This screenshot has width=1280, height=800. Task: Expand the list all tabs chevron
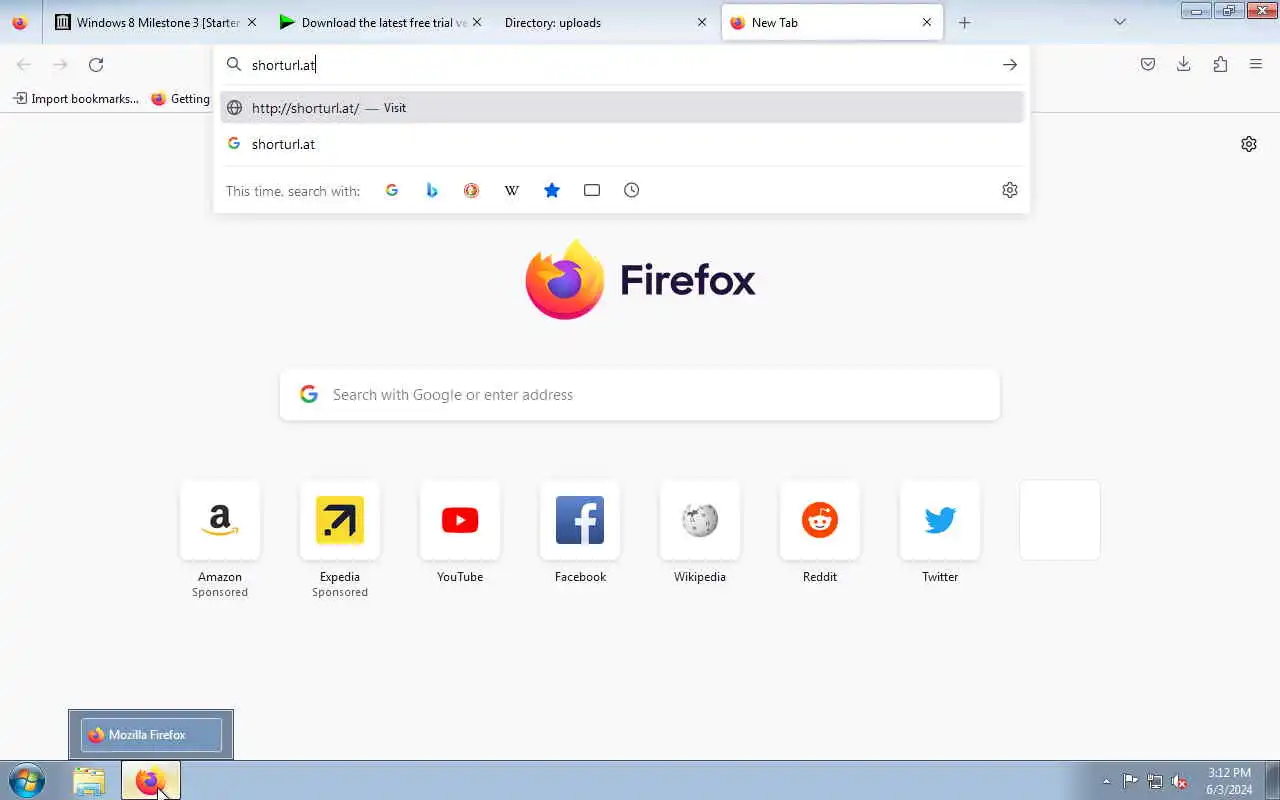(x=1120, y=22)
